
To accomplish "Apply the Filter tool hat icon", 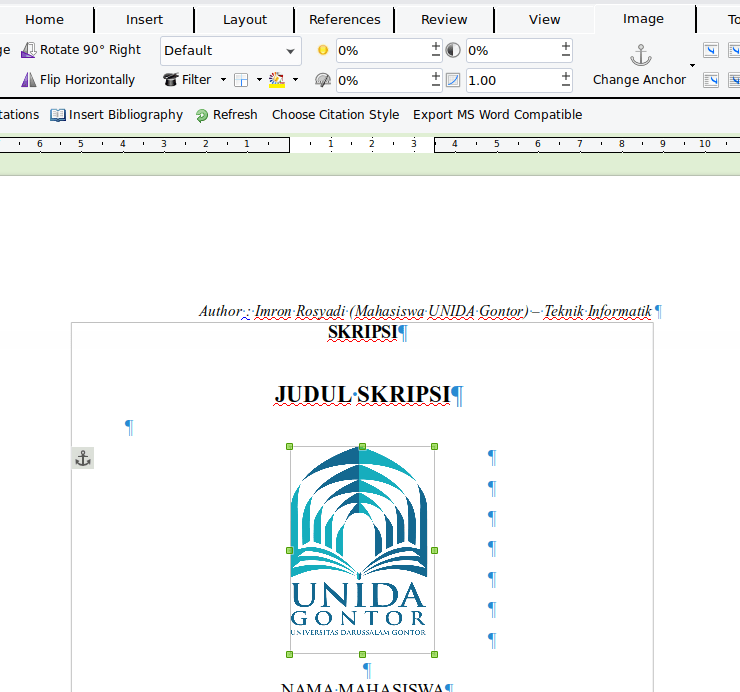I will [170, 80].
